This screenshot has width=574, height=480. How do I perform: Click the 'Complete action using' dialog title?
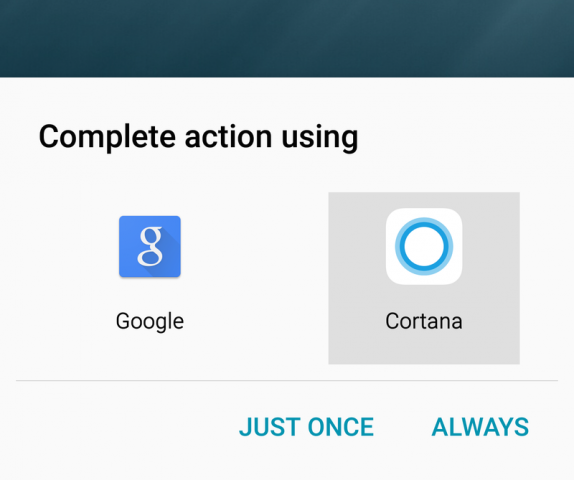point(198,137)
